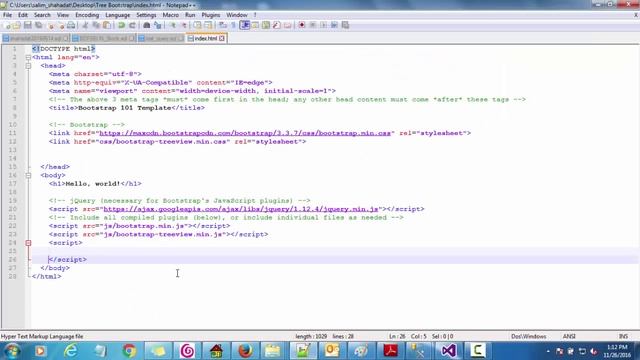Select the index.html tab

click(206, 38)
